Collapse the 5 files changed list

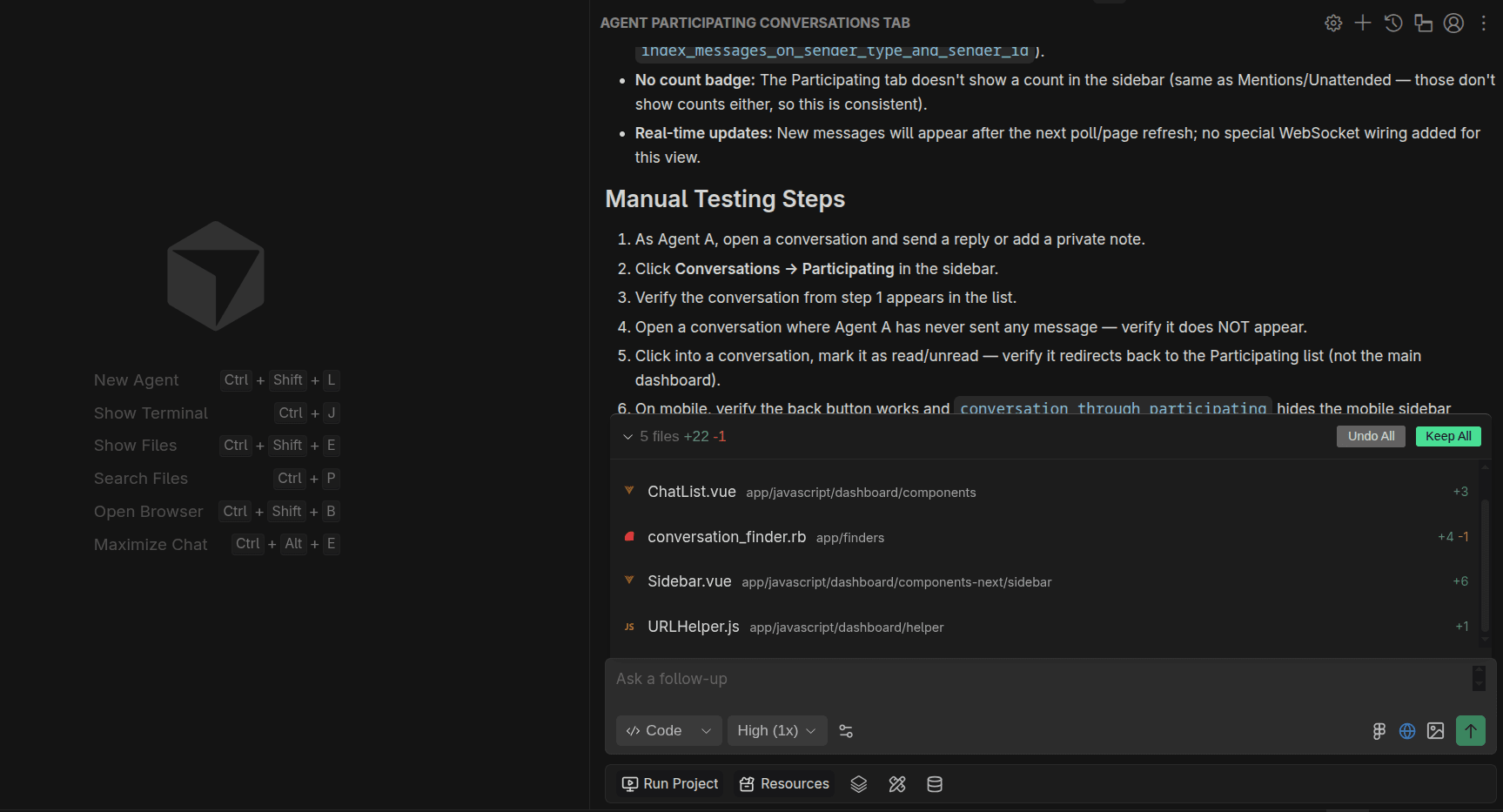click(x=627, y=437)
